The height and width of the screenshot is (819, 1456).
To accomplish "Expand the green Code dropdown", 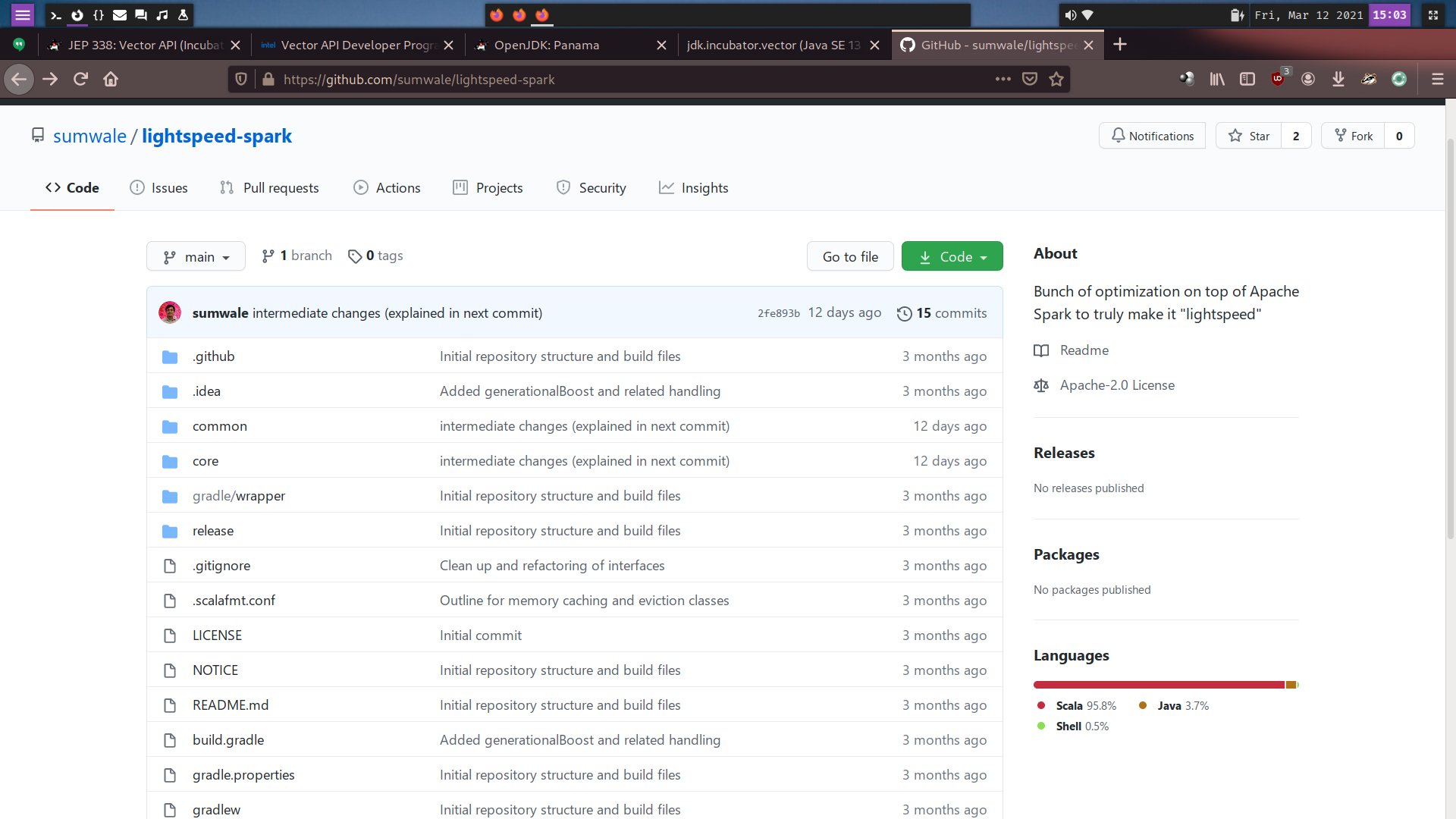I will coord(952,256).
